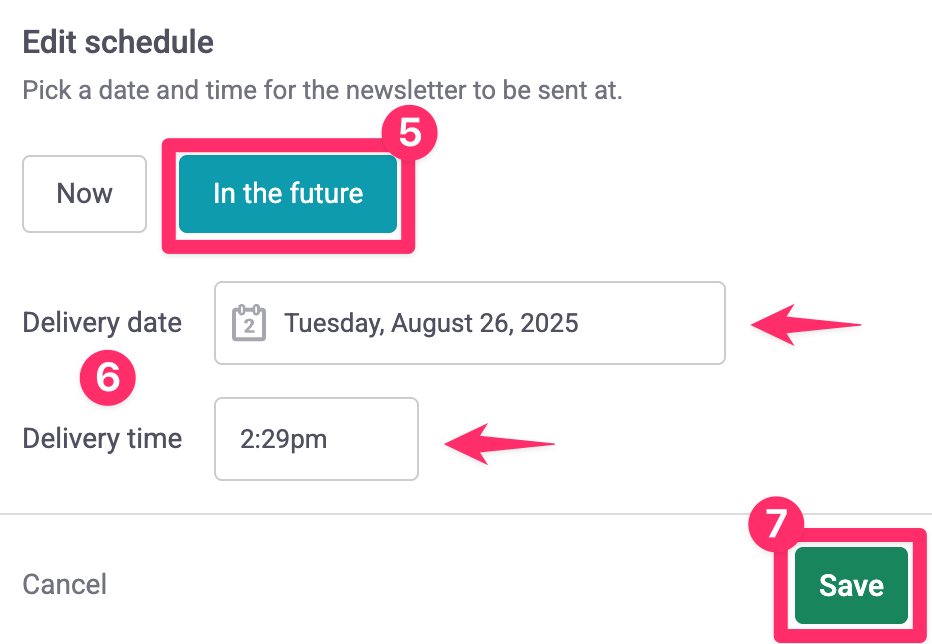Click the calendar icon in Delivery date field
This screenshot has height=644, width=932.
248,323
